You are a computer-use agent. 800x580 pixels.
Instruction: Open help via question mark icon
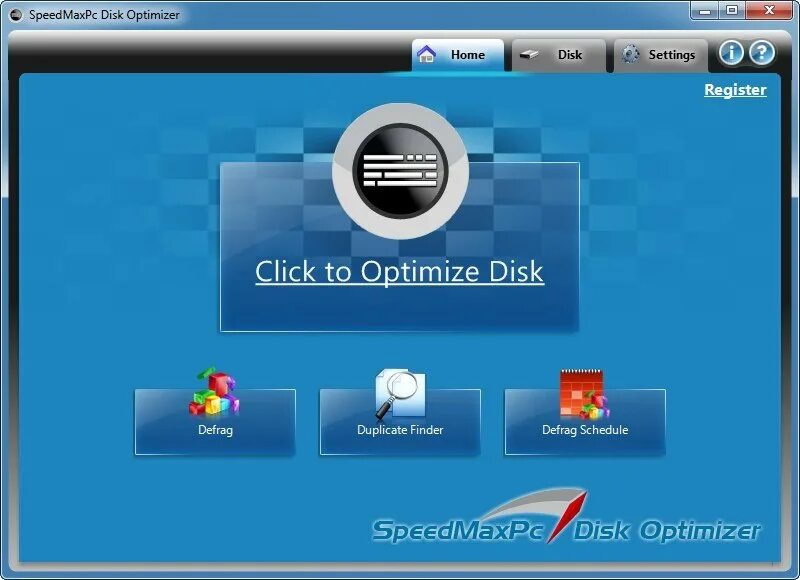point(762,53)
